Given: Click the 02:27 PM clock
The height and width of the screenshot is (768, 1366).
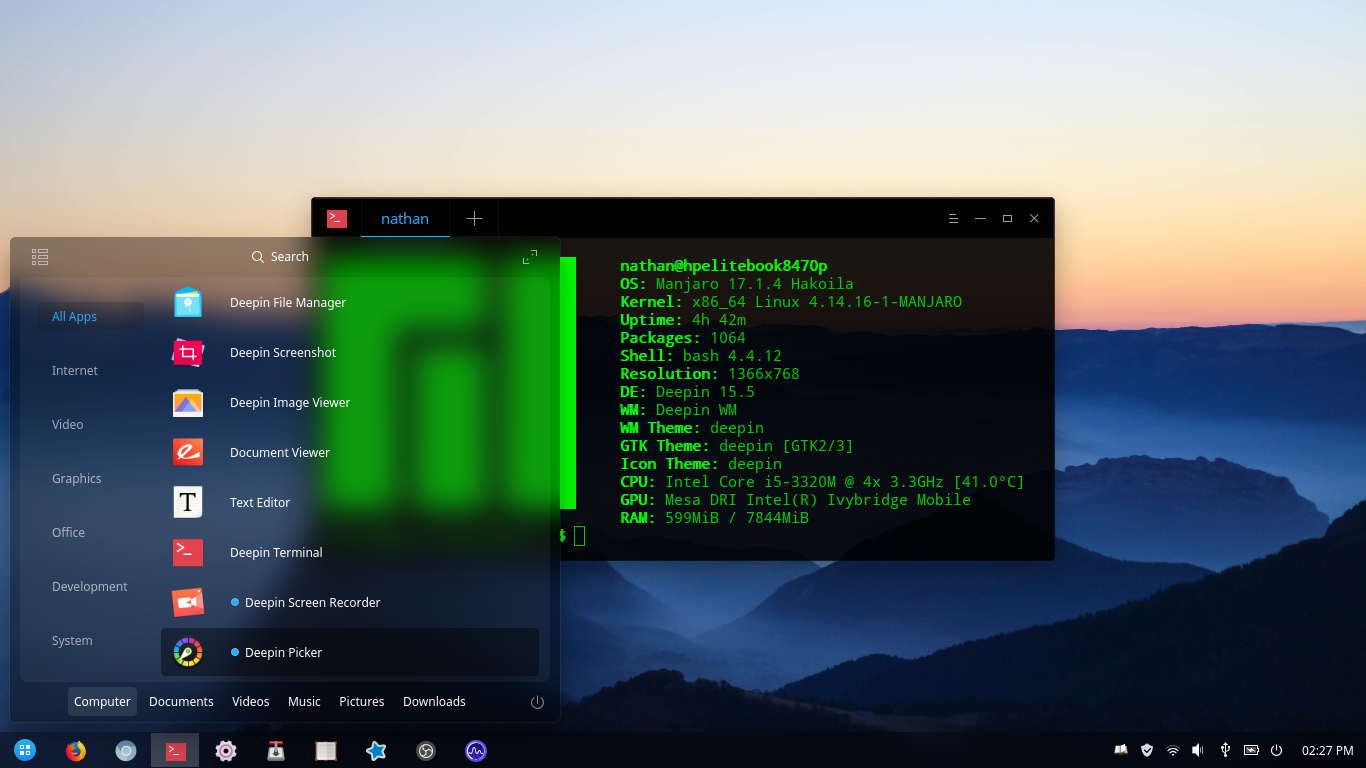Looking at the screenshot, I should [1327, 750].
